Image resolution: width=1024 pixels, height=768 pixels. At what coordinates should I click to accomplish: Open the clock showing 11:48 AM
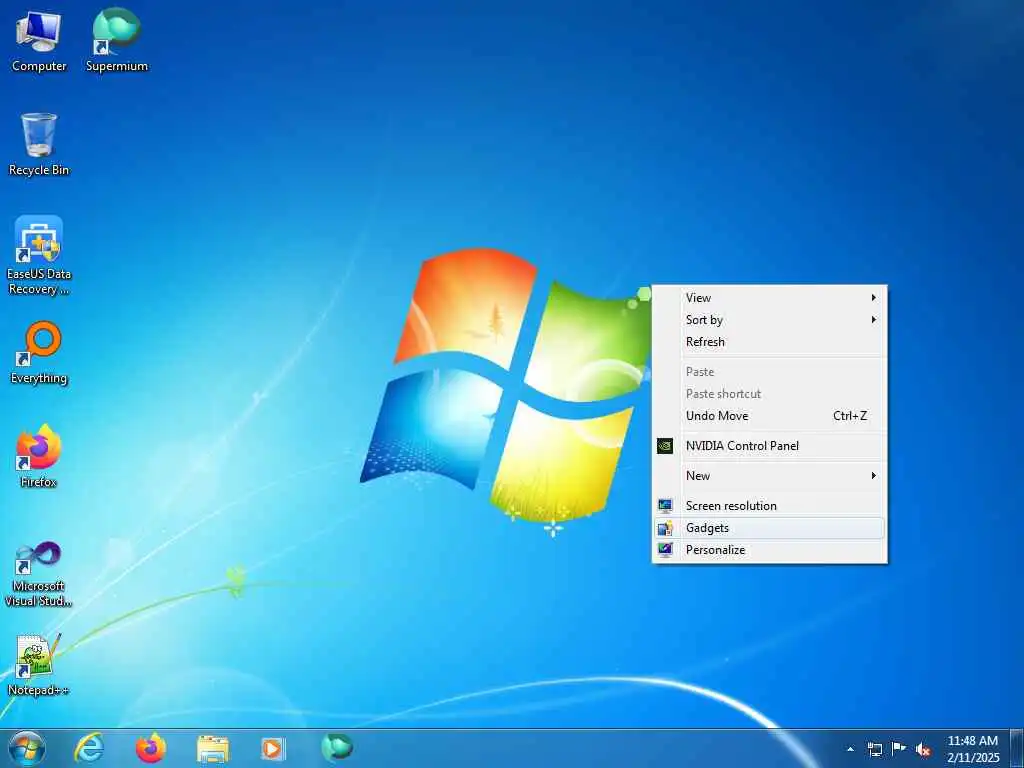coord(972,741)
